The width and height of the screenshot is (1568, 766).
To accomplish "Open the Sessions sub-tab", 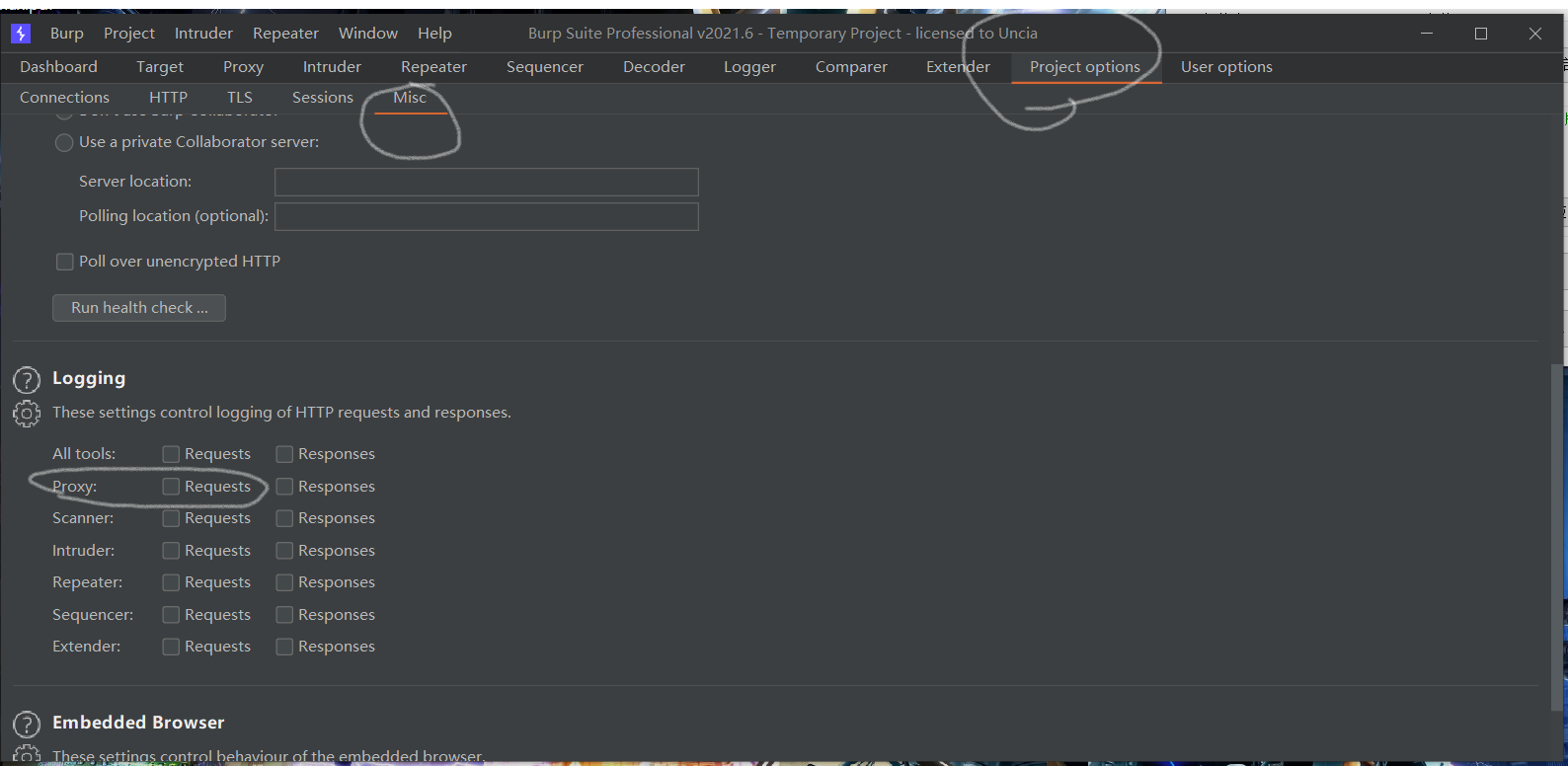I will [x=323, y=98].
